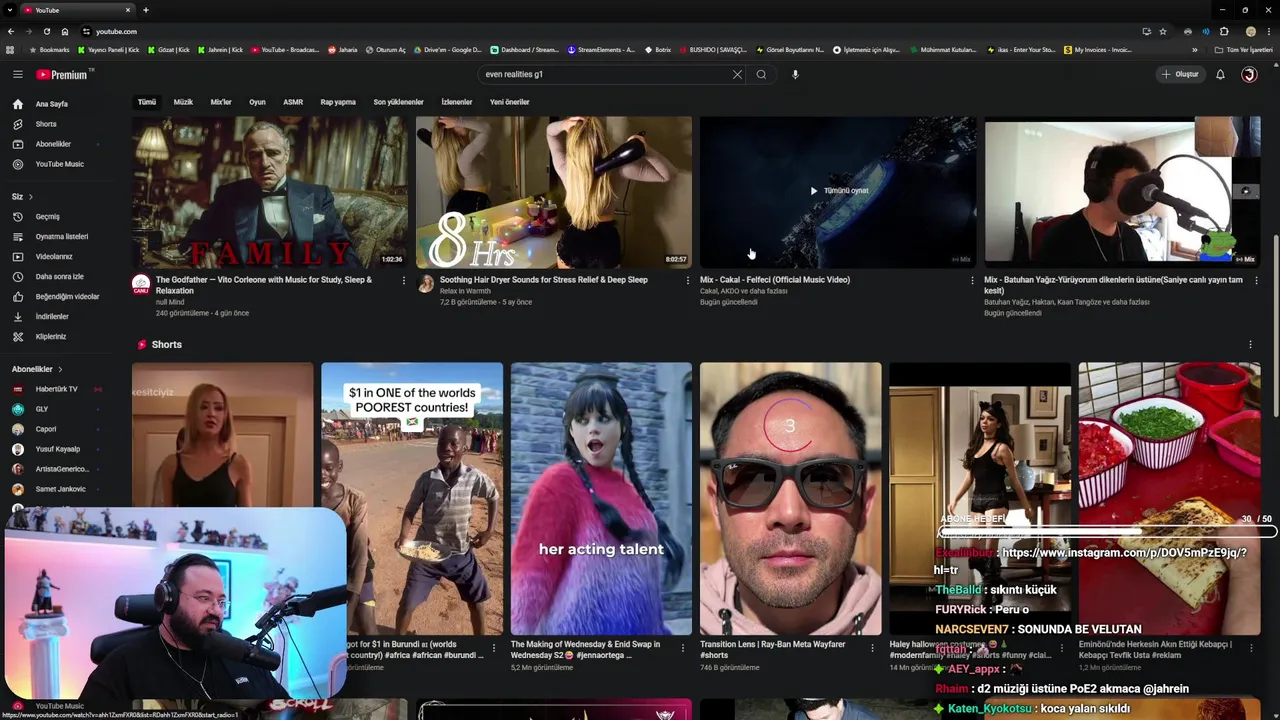Screen dimensions: 1280x720
Task: Select the Oyun filter chip
Action: point(257,102)
